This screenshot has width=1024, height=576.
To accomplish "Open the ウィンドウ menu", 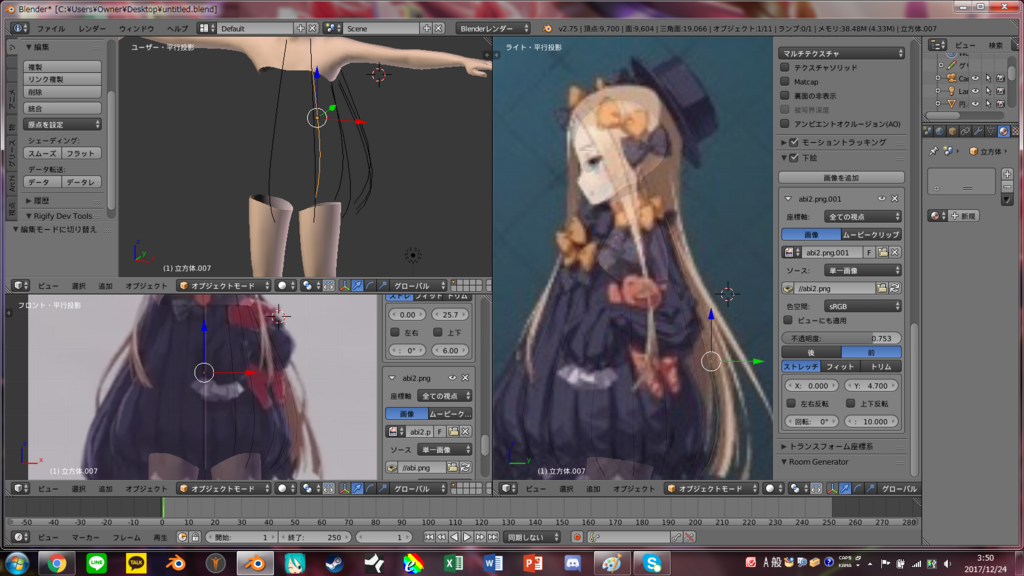I will click(136, 29).
